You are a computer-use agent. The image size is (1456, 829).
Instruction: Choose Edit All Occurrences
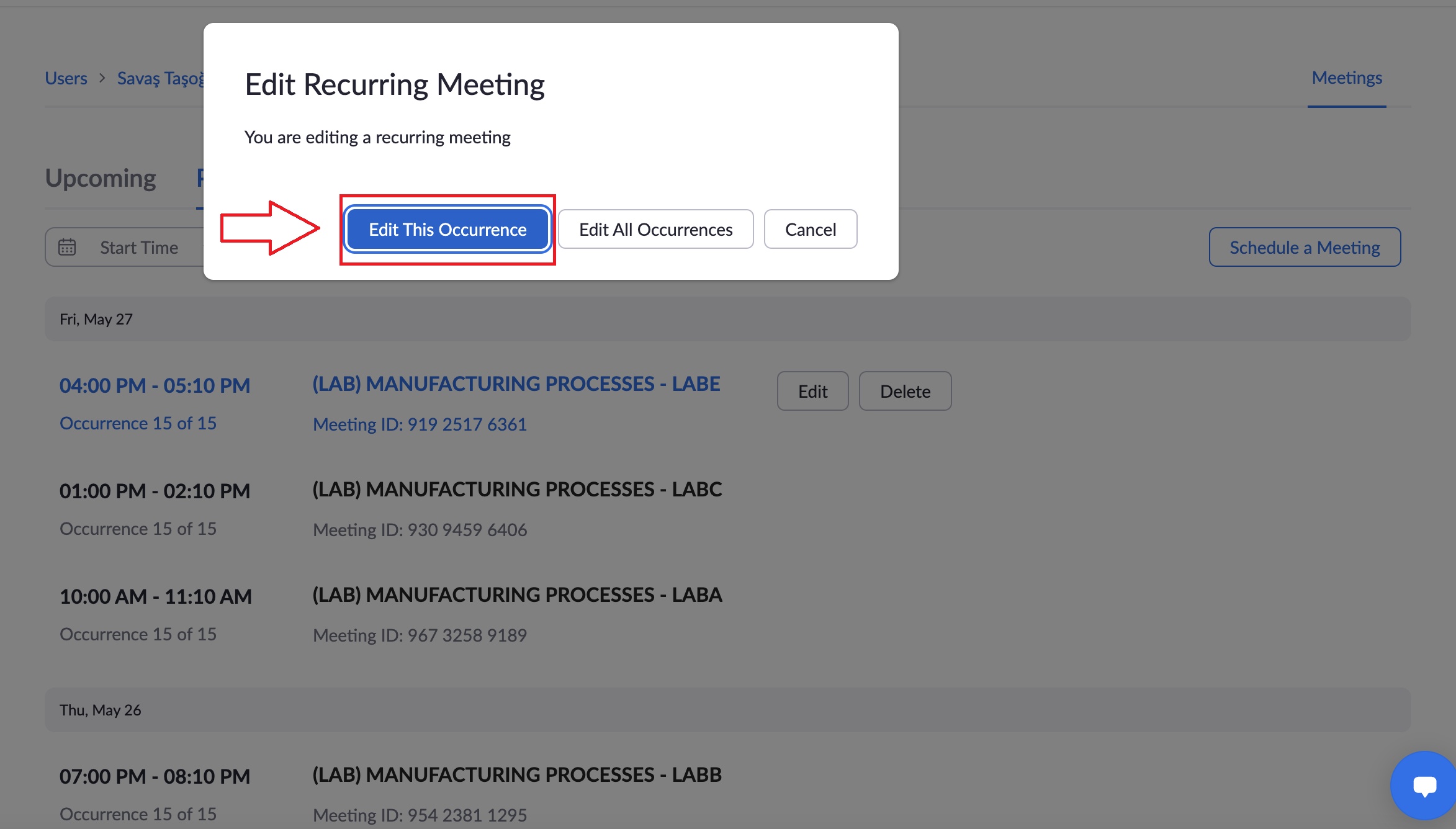(x=655, y=230)
